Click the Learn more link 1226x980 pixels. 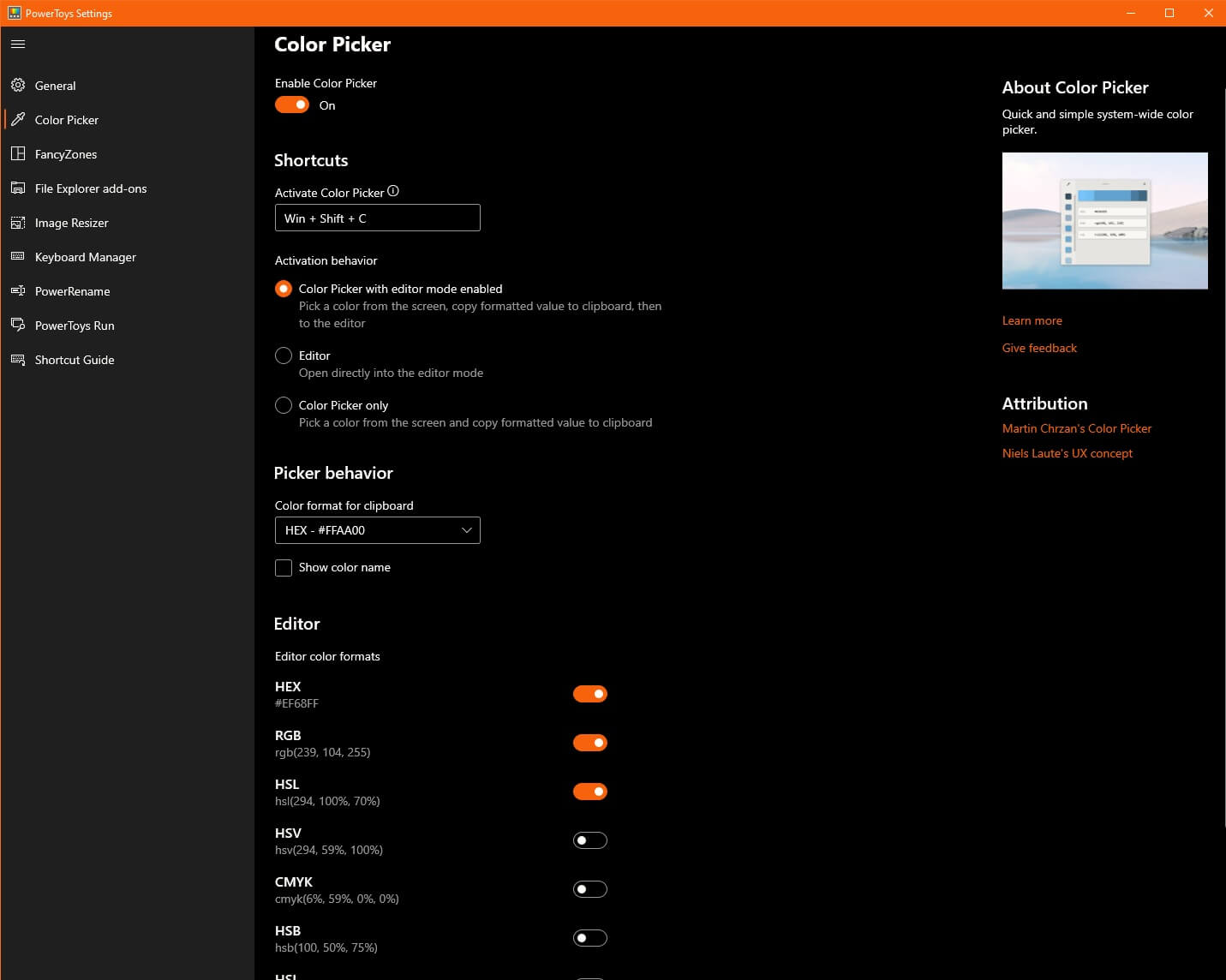pyautogui.click(x=1032, y=320)
